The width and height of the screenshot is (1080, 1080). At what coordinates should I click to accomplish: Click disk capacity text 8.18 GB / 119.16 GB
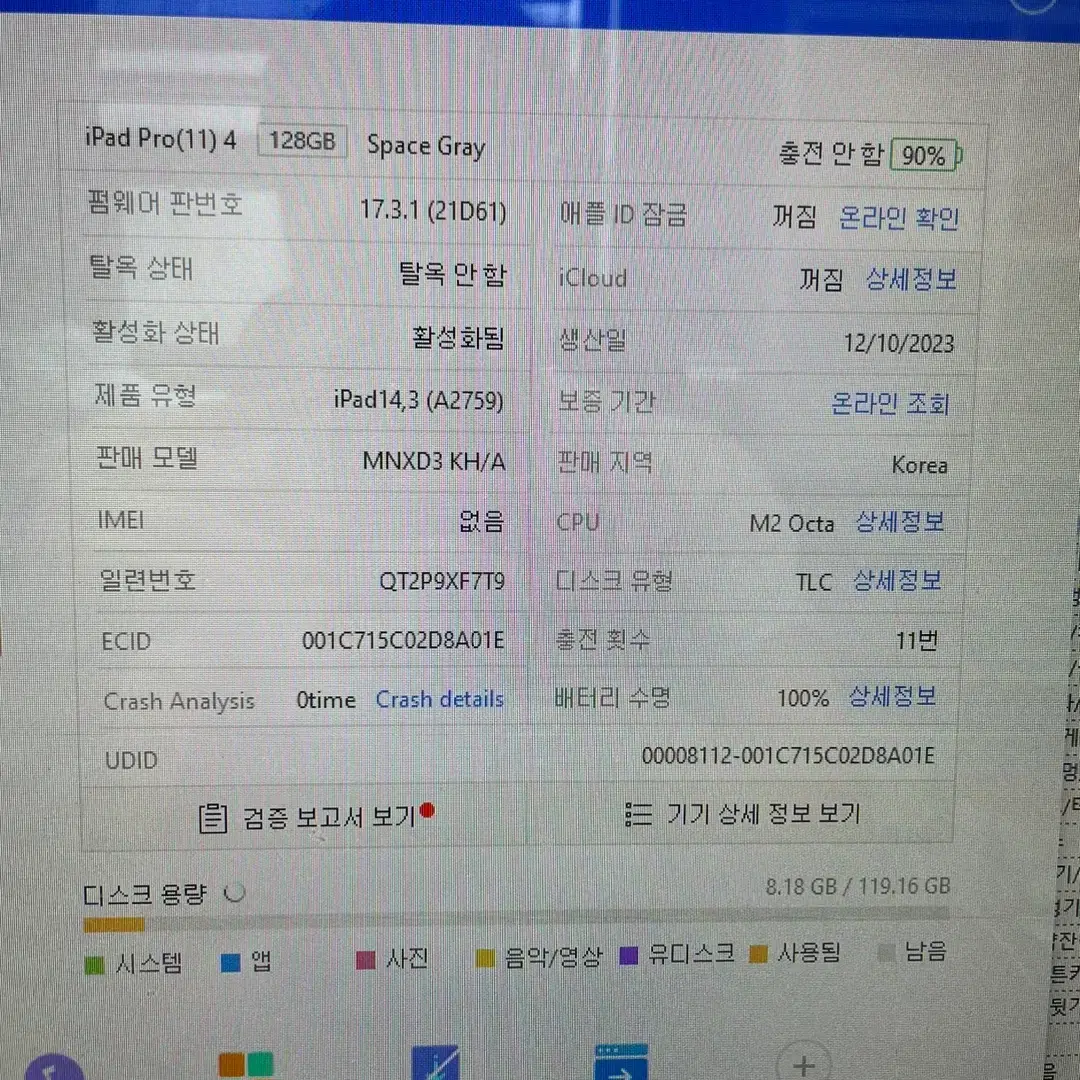(858, 886)
